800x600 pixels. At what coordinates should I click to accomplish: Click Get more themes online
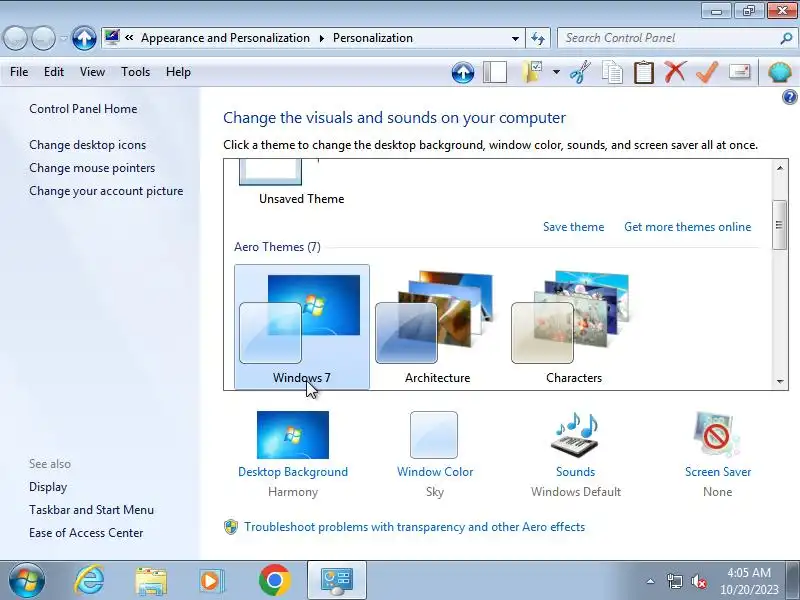tap(687, 227)
